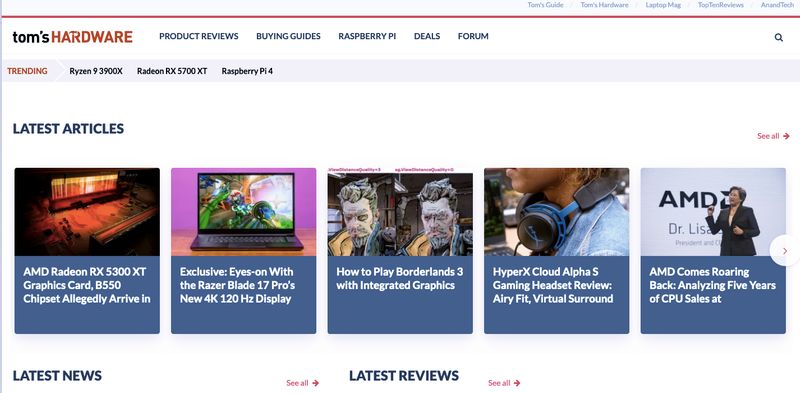Open Product Reviews menu
Viewport: 800px width, 393px height.
pos(198,36)
